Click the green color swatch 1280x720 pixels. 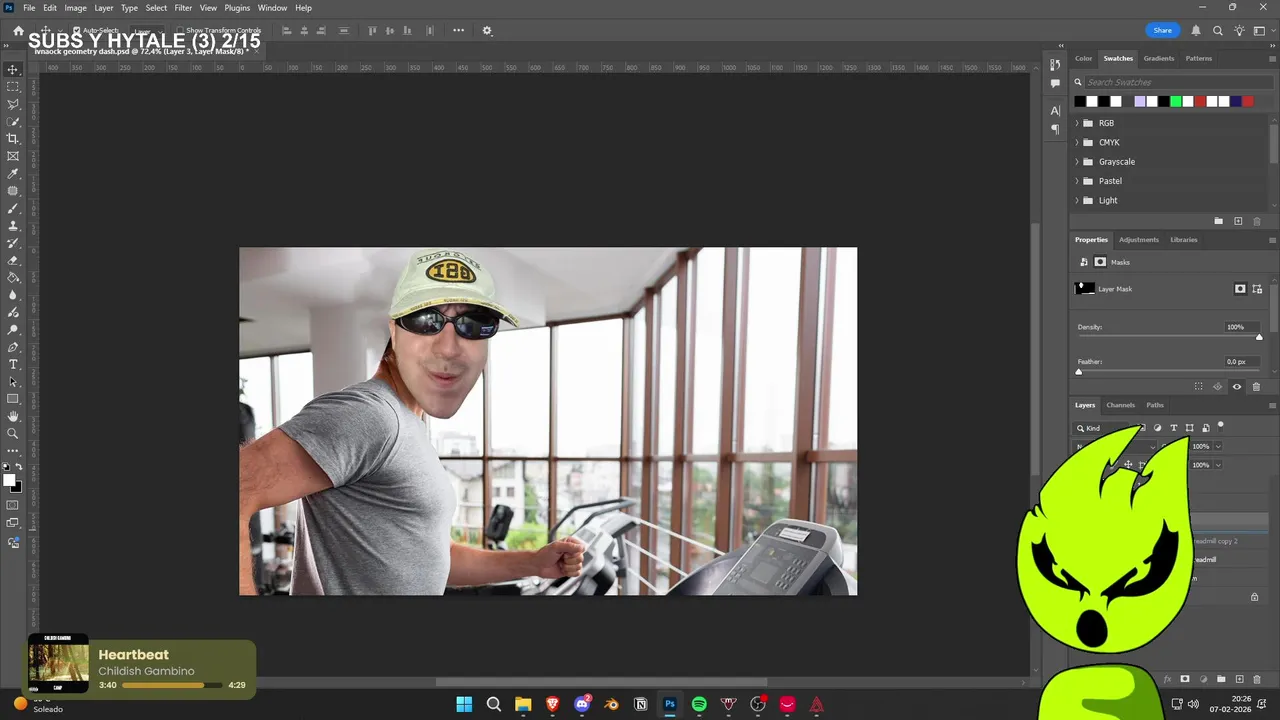tap(1176, 101)
